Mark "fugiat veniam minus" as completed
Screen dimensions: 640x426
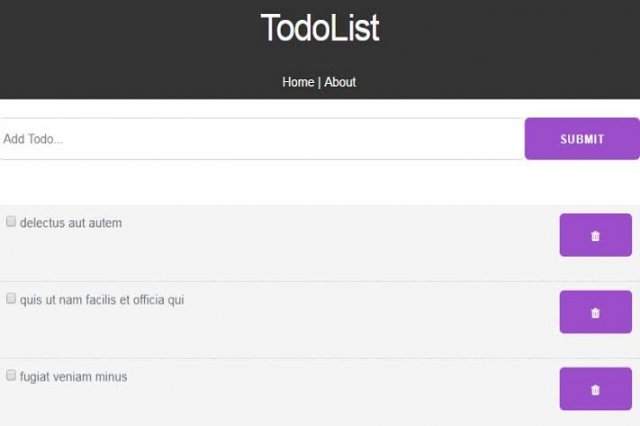click(11, 375)
